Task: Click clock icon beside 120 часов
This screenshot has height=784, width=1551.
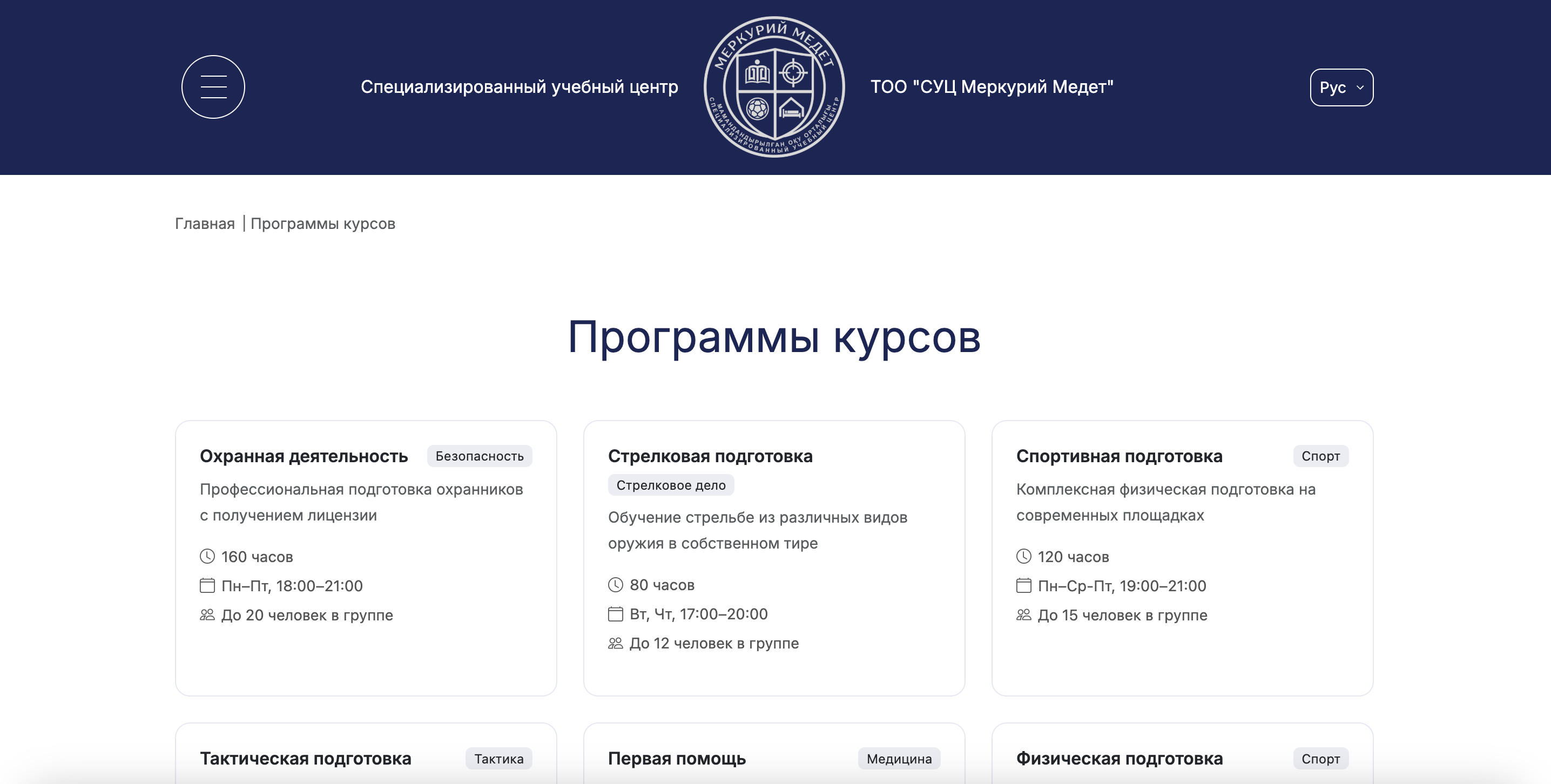Action: point(1023,556)
